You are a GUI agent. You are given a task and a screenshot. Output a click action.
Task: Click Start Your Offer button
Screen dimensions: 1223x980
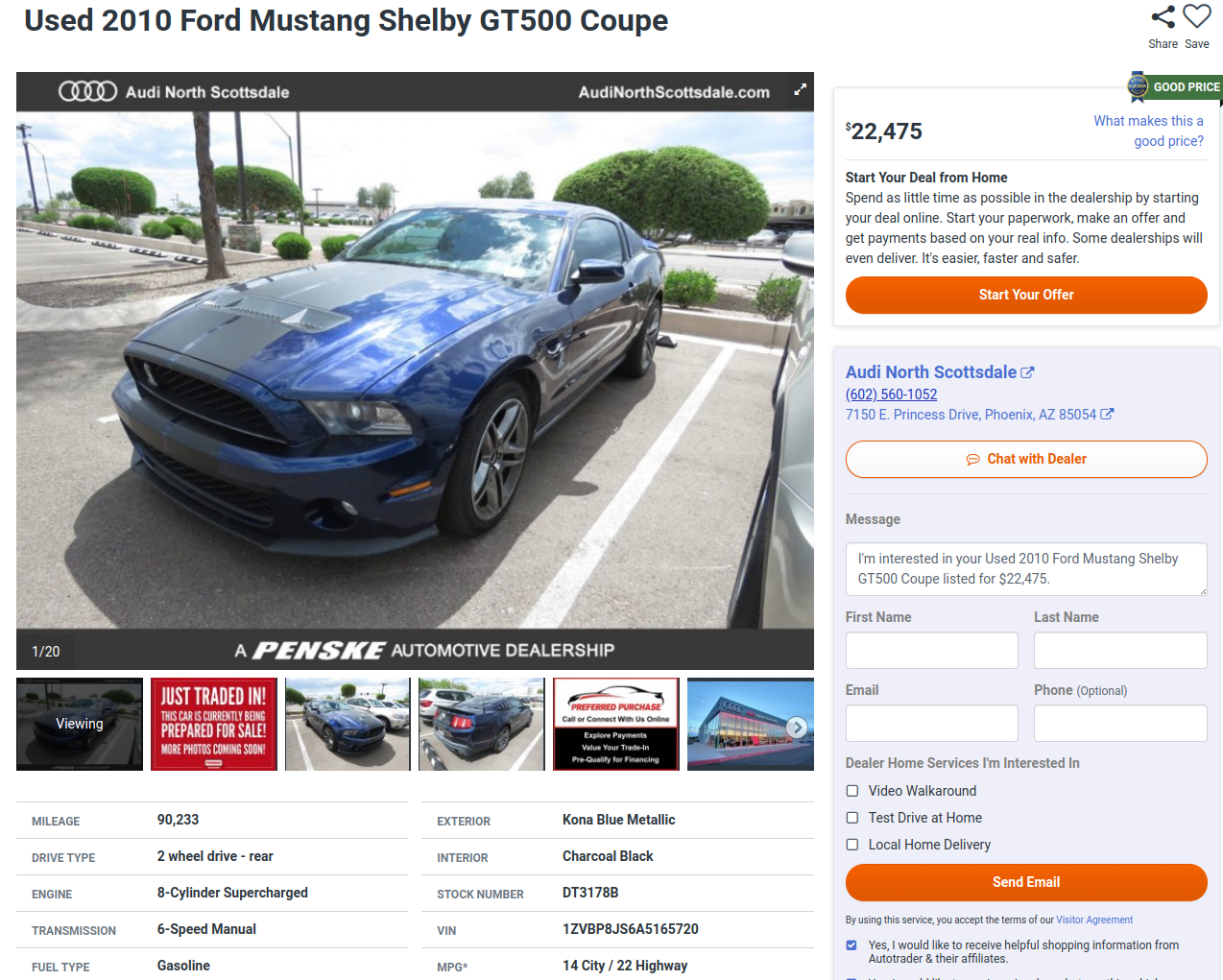click(x=1026, y=295)
